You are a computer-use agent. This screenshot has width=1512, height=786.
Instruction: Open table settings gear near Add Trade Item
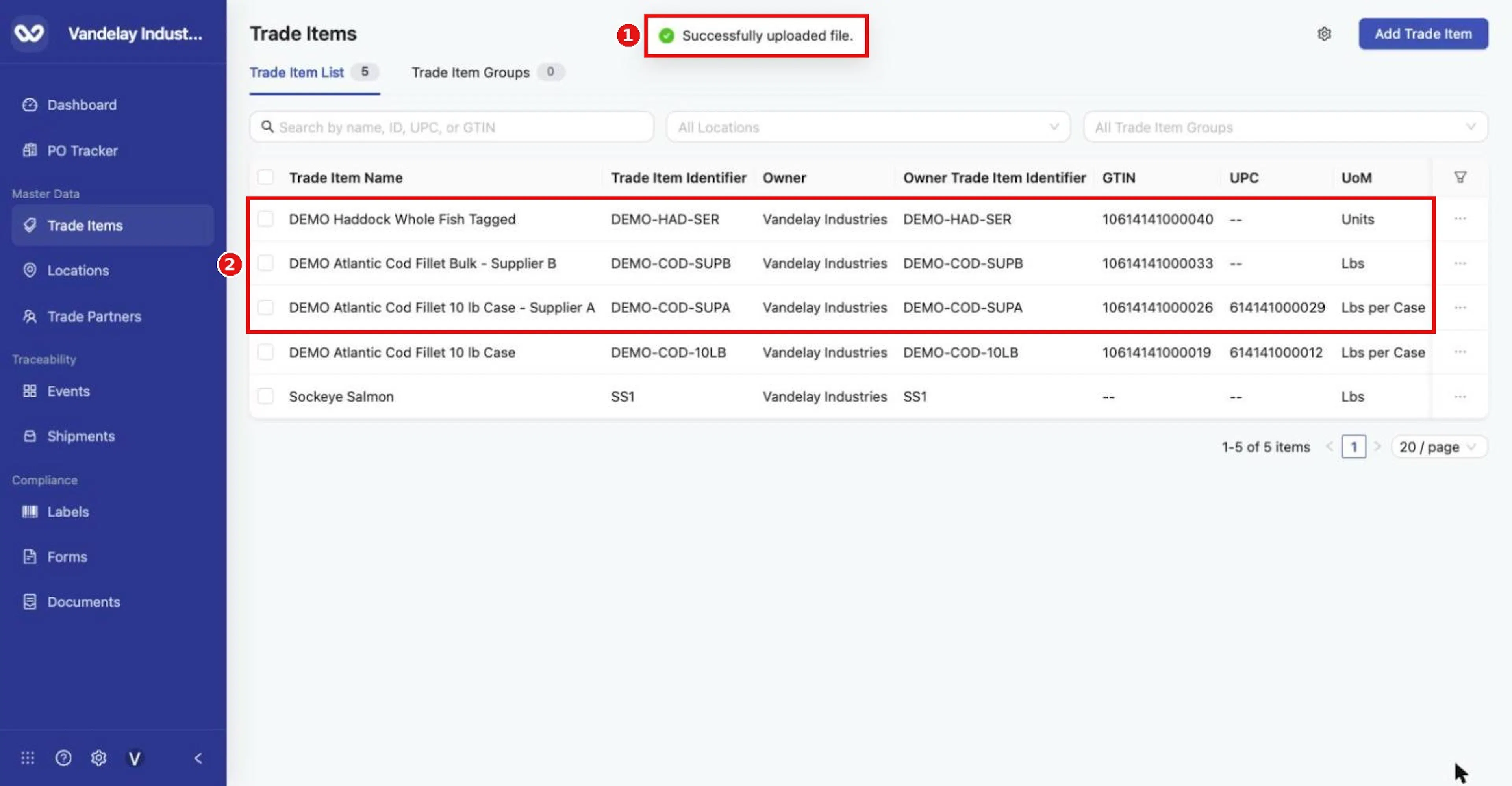(x=1324, y=34)
